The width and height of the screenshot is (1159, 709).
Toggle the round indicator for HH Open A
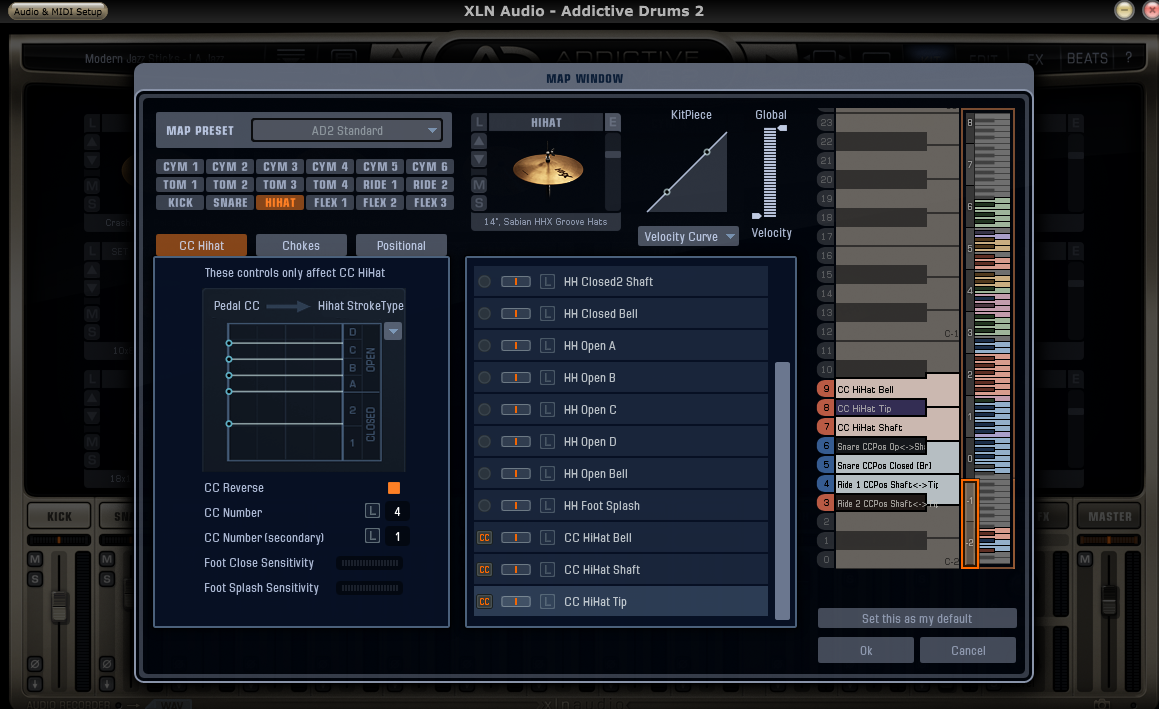pyautogui.click(x=484, y=345)
